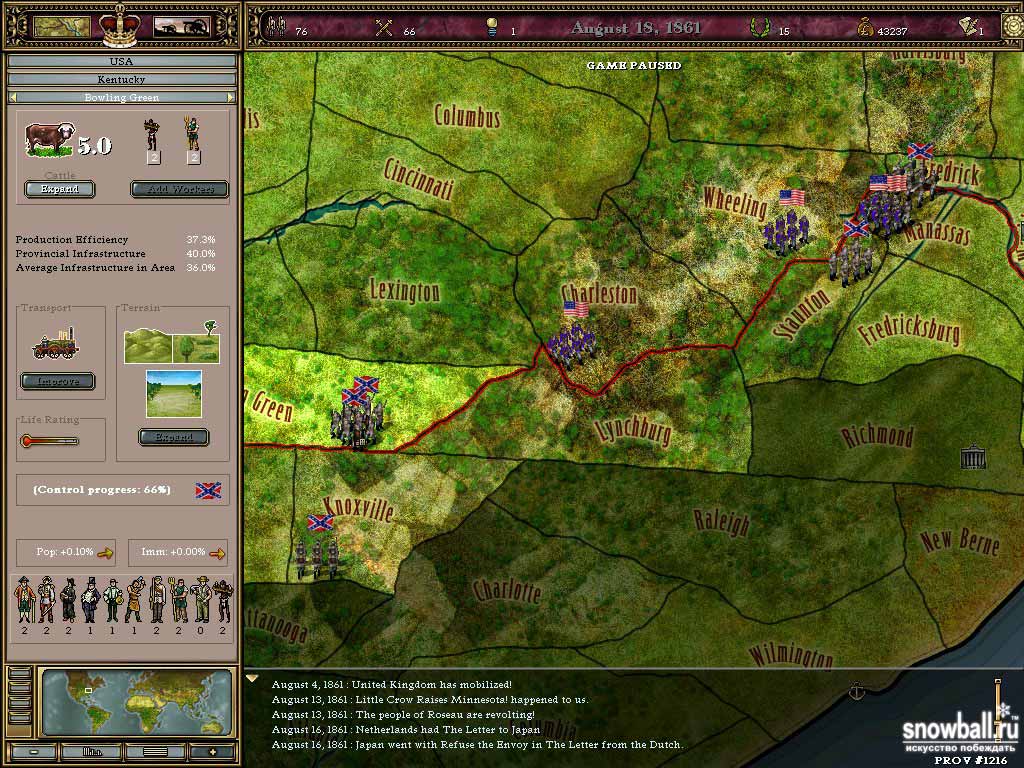This screenshot has height=768, width=1024.
Task: Open the USA country header
Action: pyautogui.click(x=121, y=61)
